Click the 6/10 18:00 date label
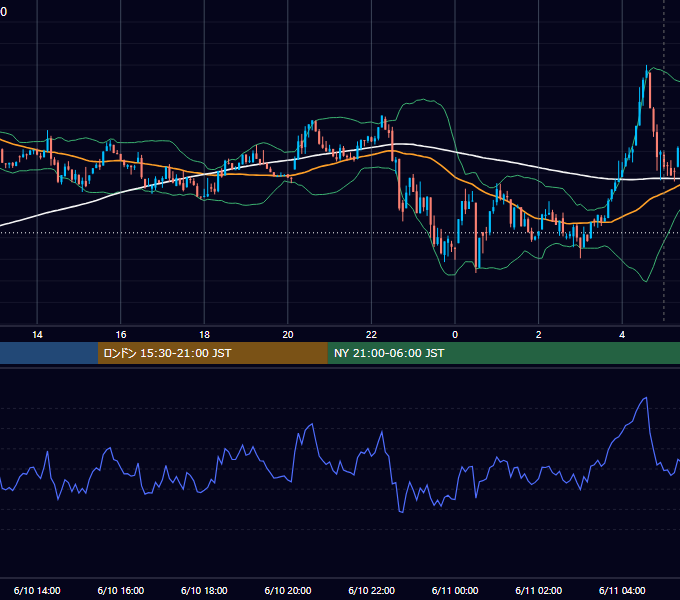The height and width of the screenshot is (600, 680). 204,590
